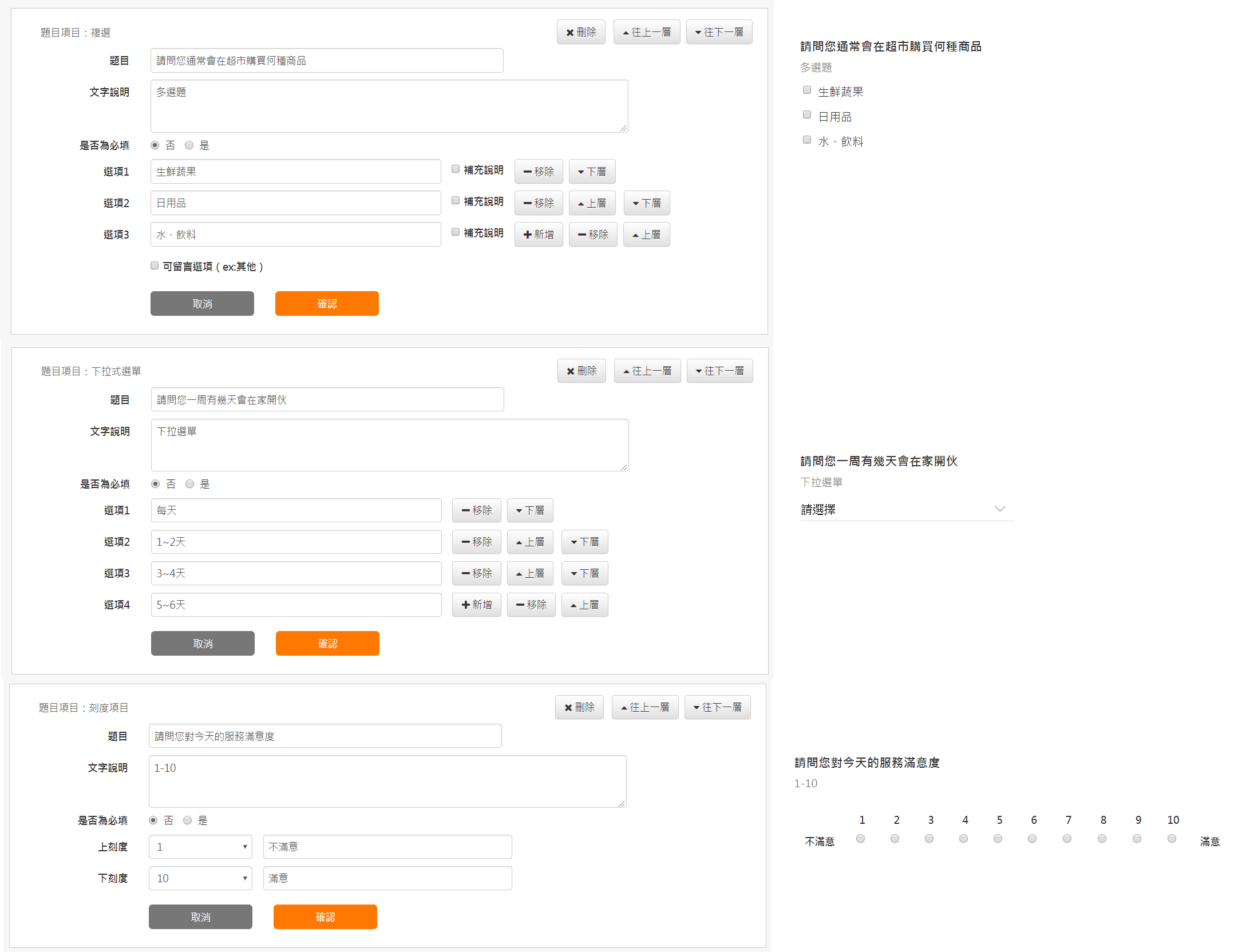Expand the 請選擇 preview dropdown
Screen dimensions: 1250x952
[906, 509]
